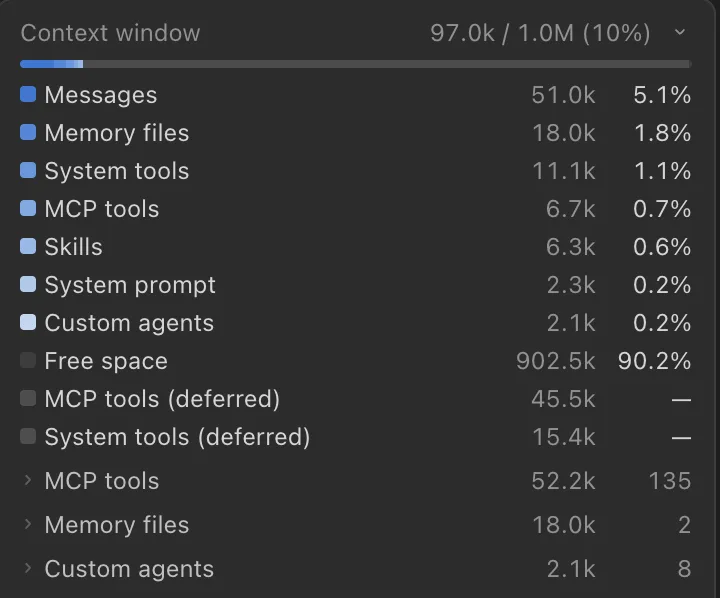720x598 pixels.
Task: Select the Skills 6.3k row
Action: pyautogui.click(x=355, y=247)
